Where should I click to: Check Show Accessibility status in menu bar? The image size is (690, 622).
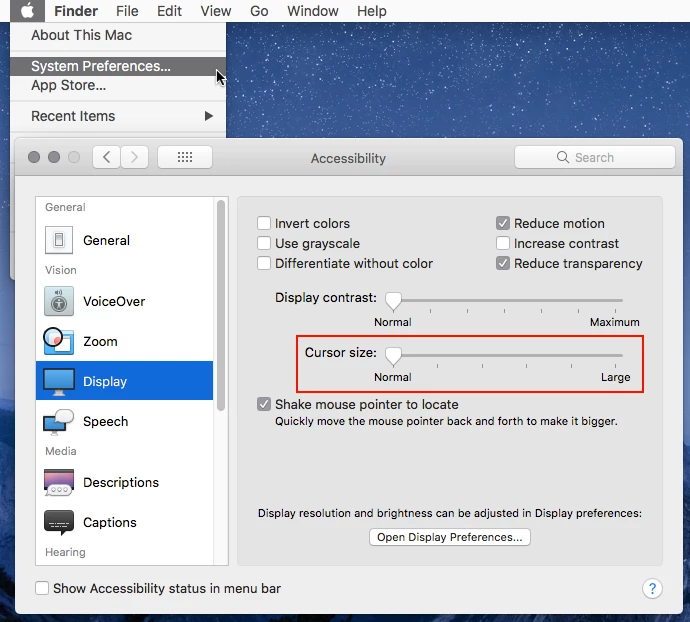[x=42, y=588]
